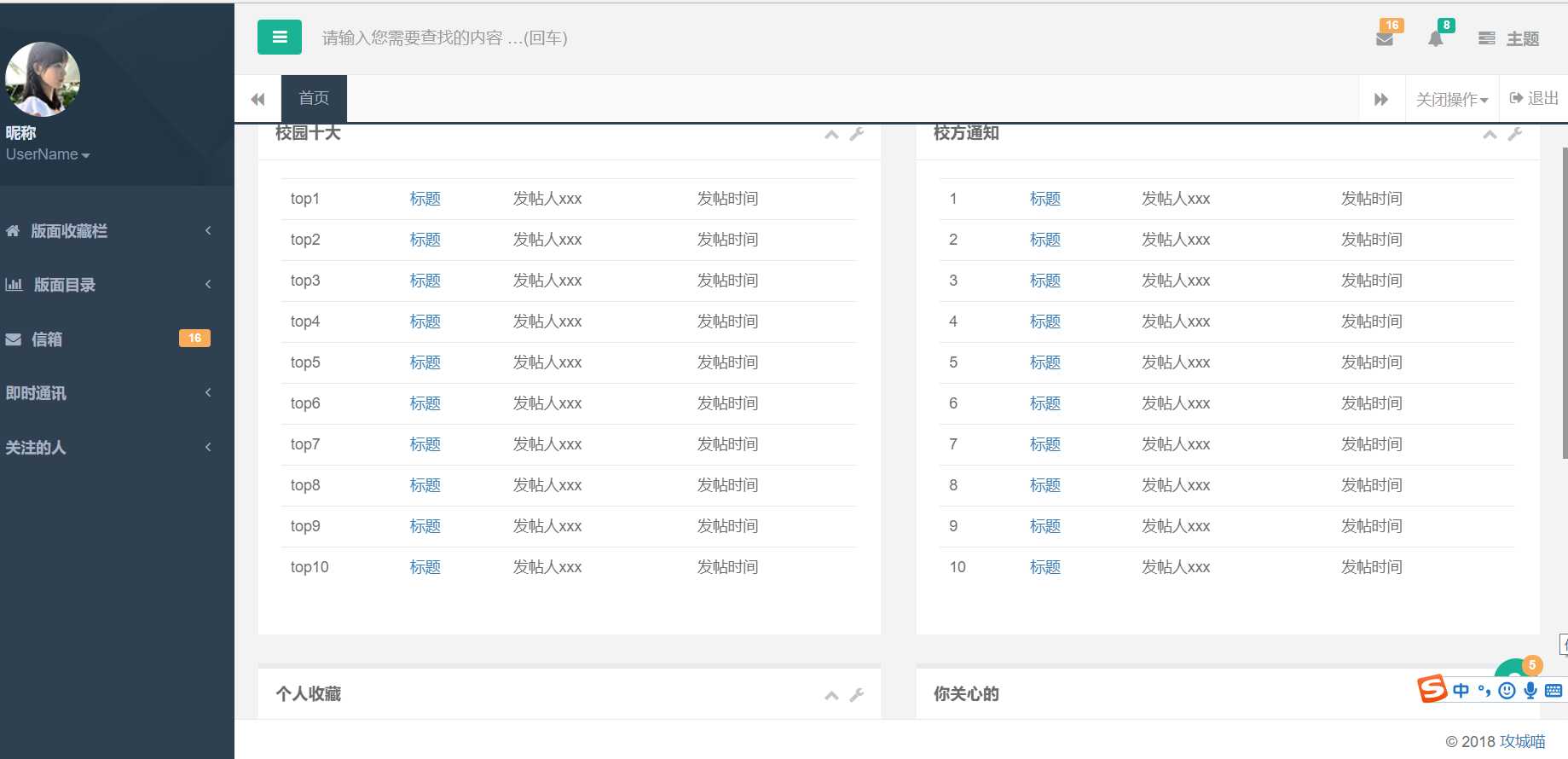This screenshot has height=759, width=1568.
Task: Open wrench settings for 个人收藏 panel
Action: coord(857,695)
